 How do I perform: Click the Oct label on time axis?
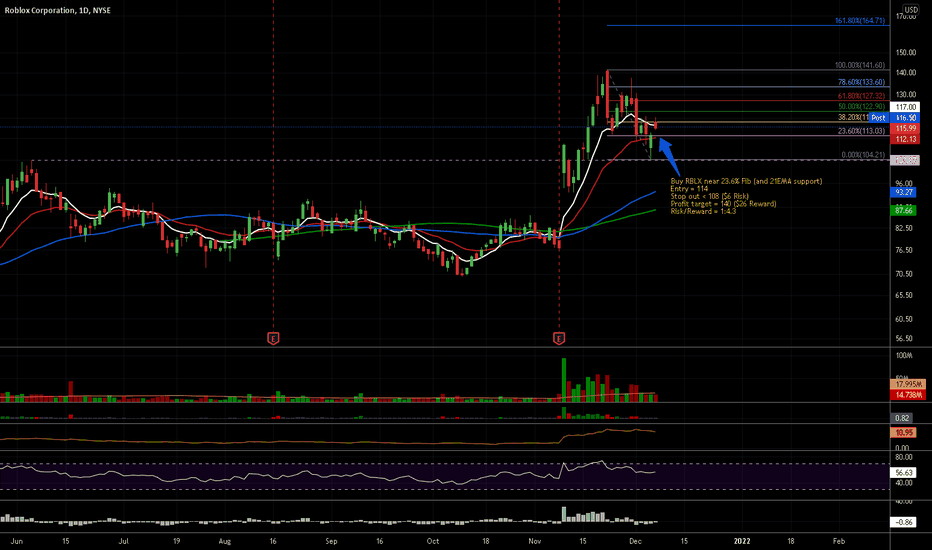tap(433, 541)
